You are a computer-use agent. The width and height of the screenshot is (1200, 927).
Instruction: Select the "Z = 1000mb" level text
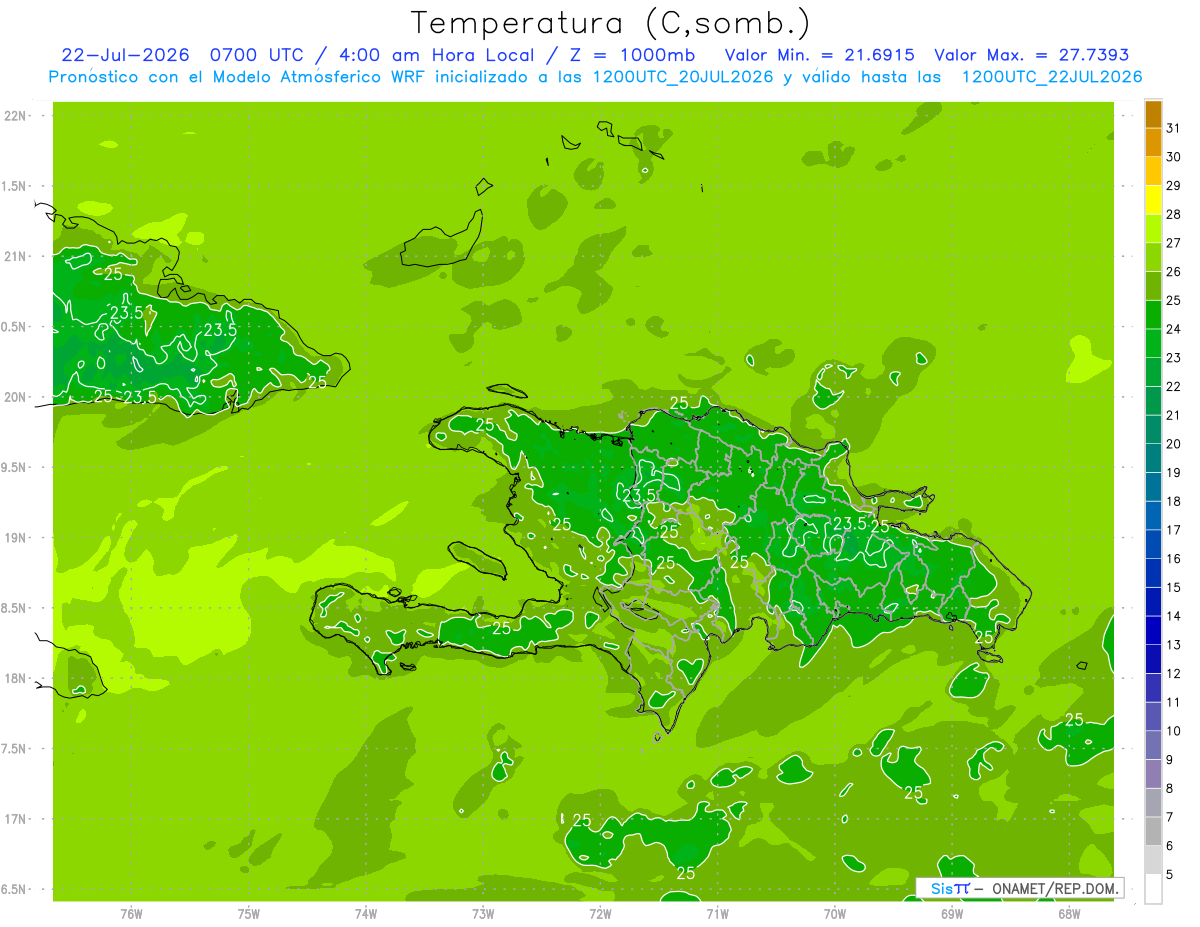pos(634,55)
